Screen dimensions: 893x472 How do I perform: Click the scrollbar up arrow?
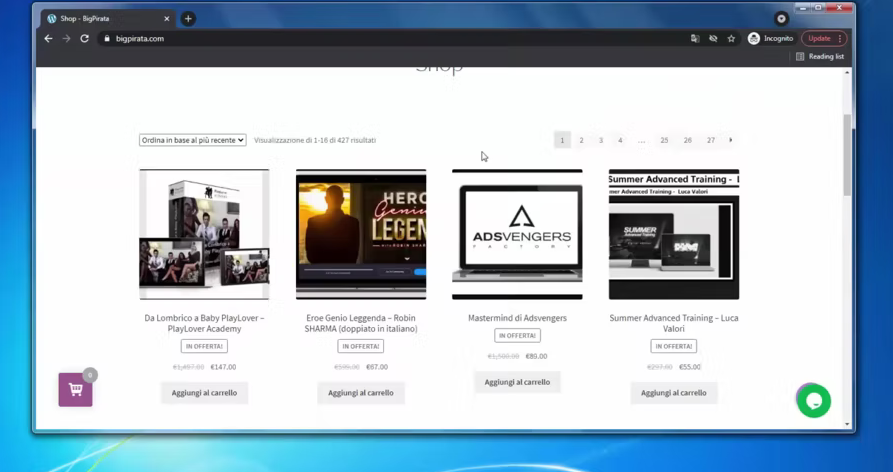point(847,73)
